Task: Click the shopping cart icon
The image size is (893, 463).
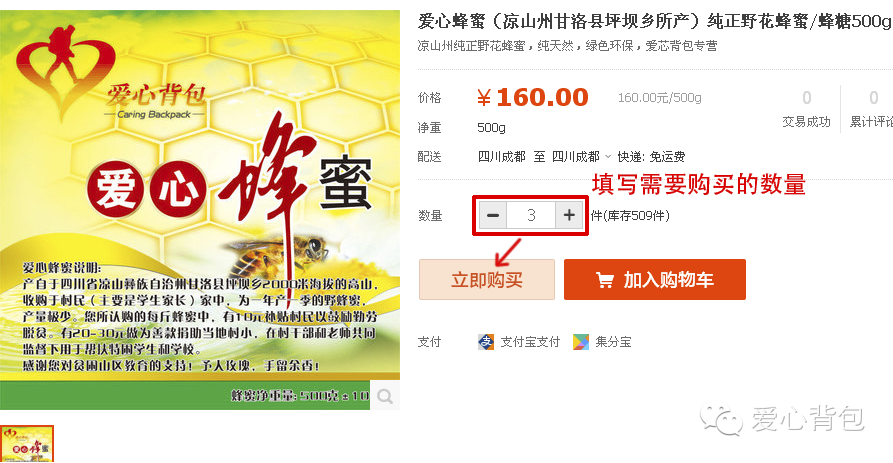Action: 604,280
